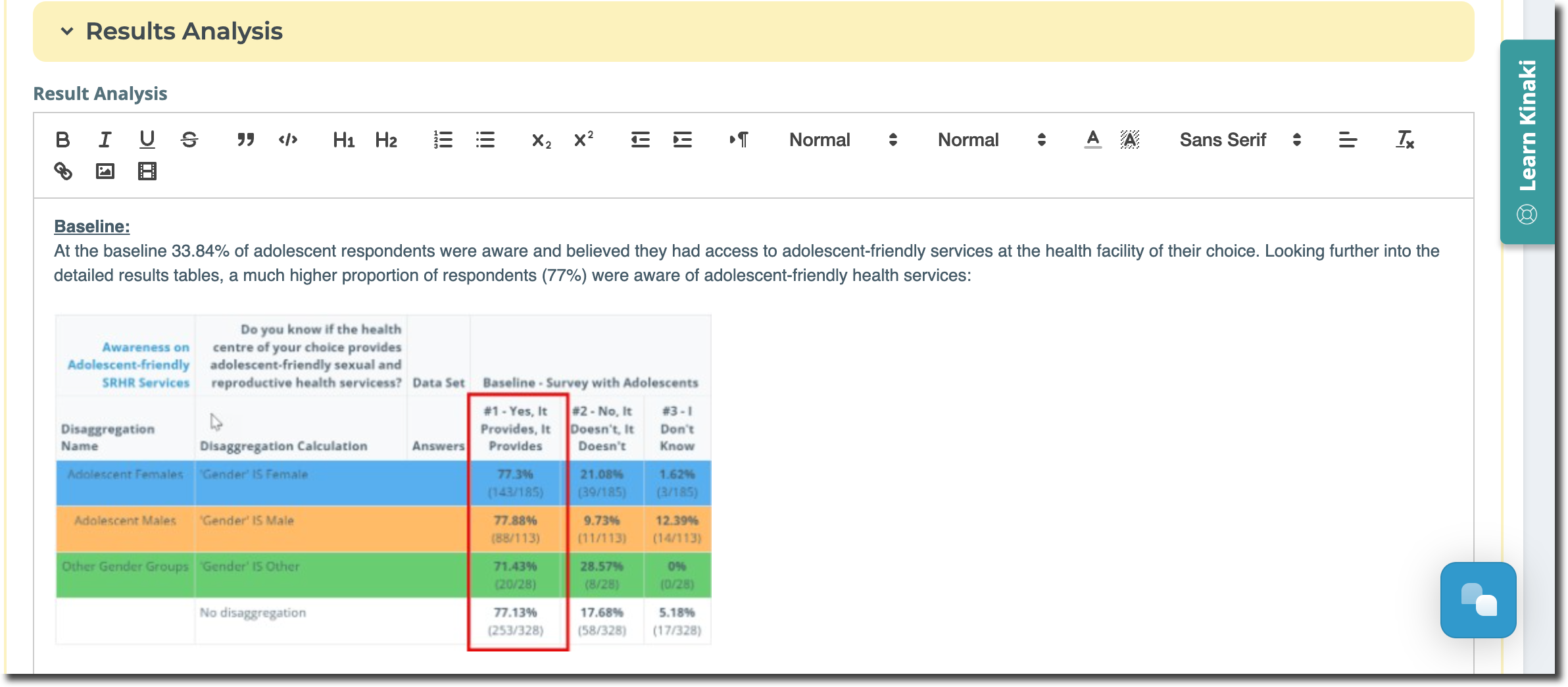Toggle bold formatting
This screenshot has height=687, width=1568.
(63, 140)
